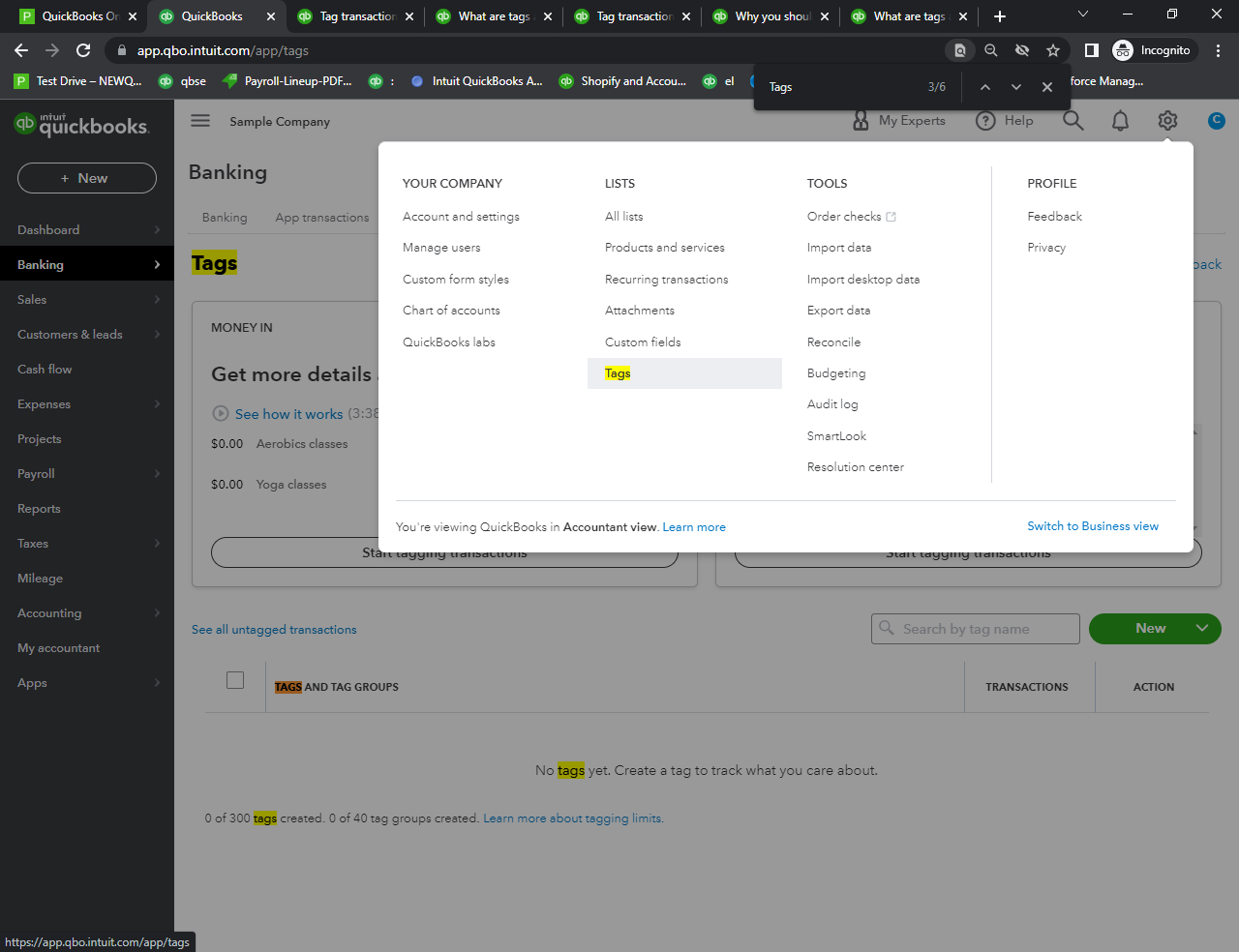Click the play icon beside See how it works
Viewport: 1239px width, 952px height.
coord(220,414)
